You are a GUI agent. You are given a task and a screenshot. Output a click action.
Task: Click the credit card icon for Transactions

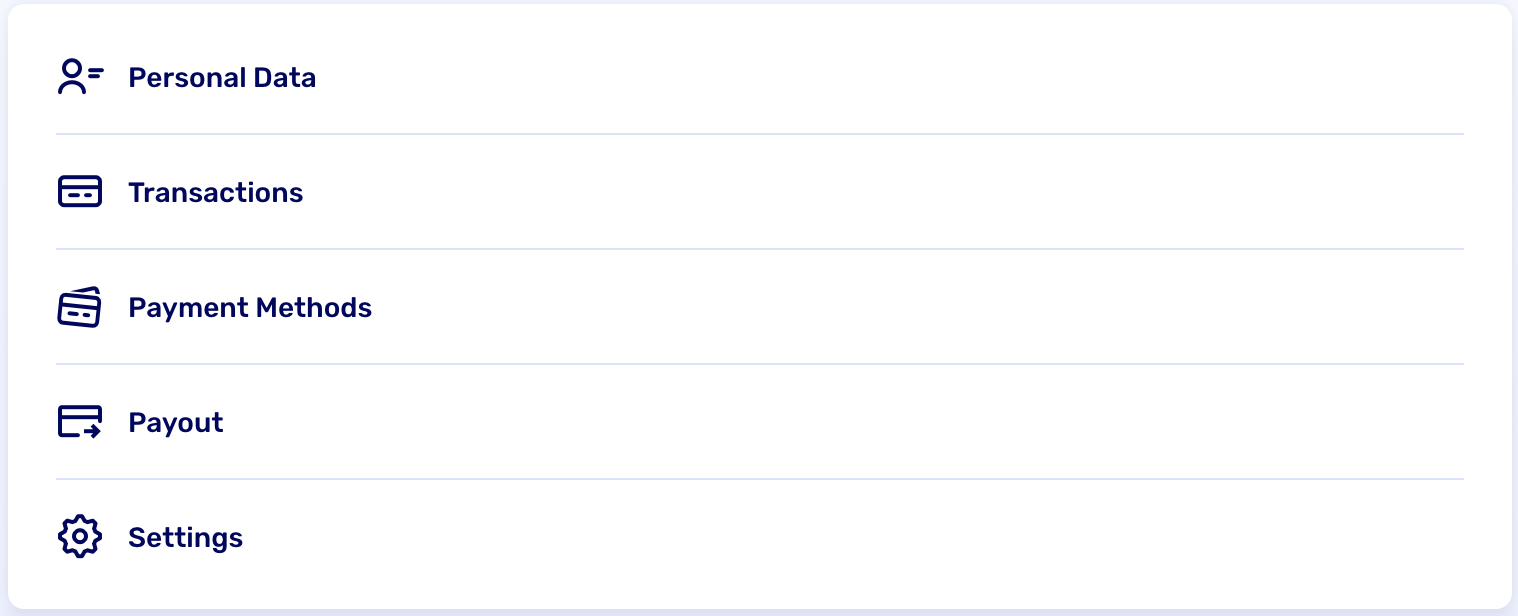(80, 192)
